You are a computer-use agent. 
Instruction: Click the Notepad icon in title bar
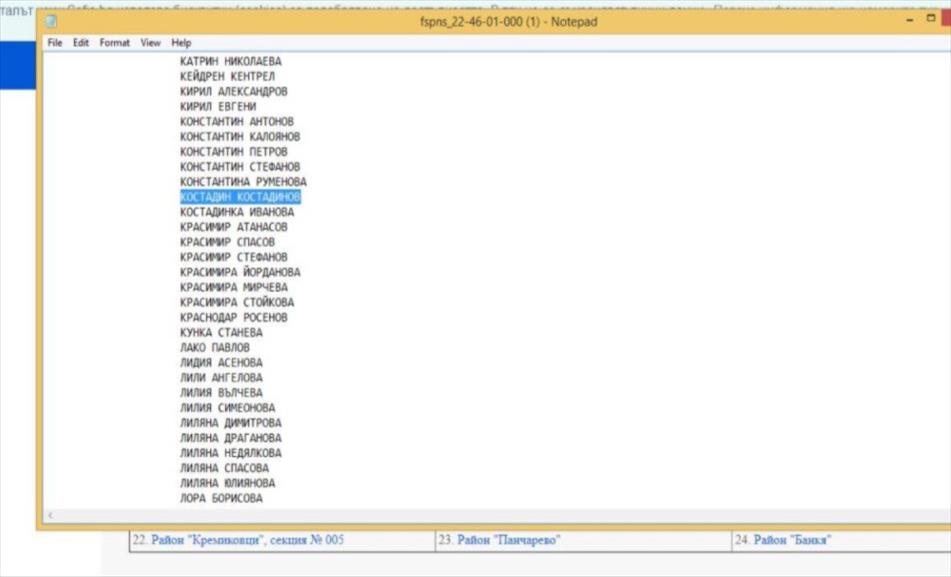coord(52,21)
